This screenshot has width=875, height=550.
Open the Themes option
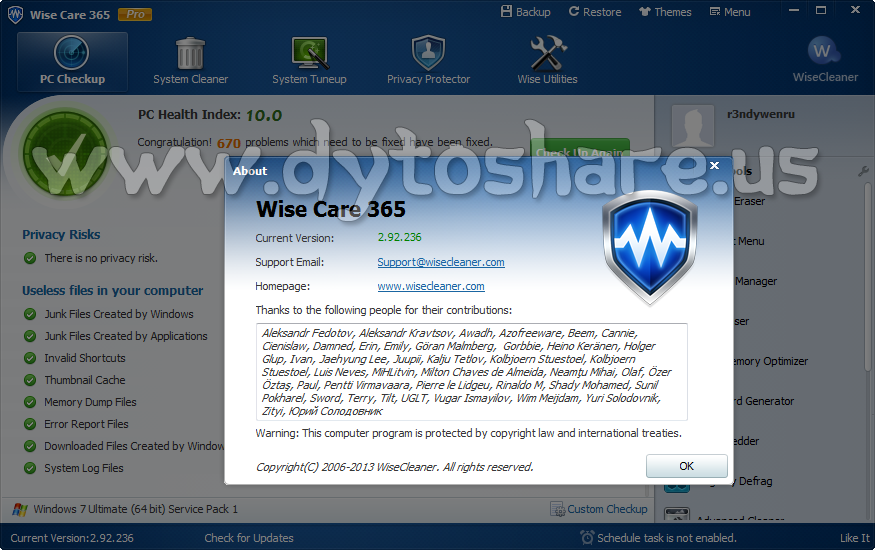(665, 12)
